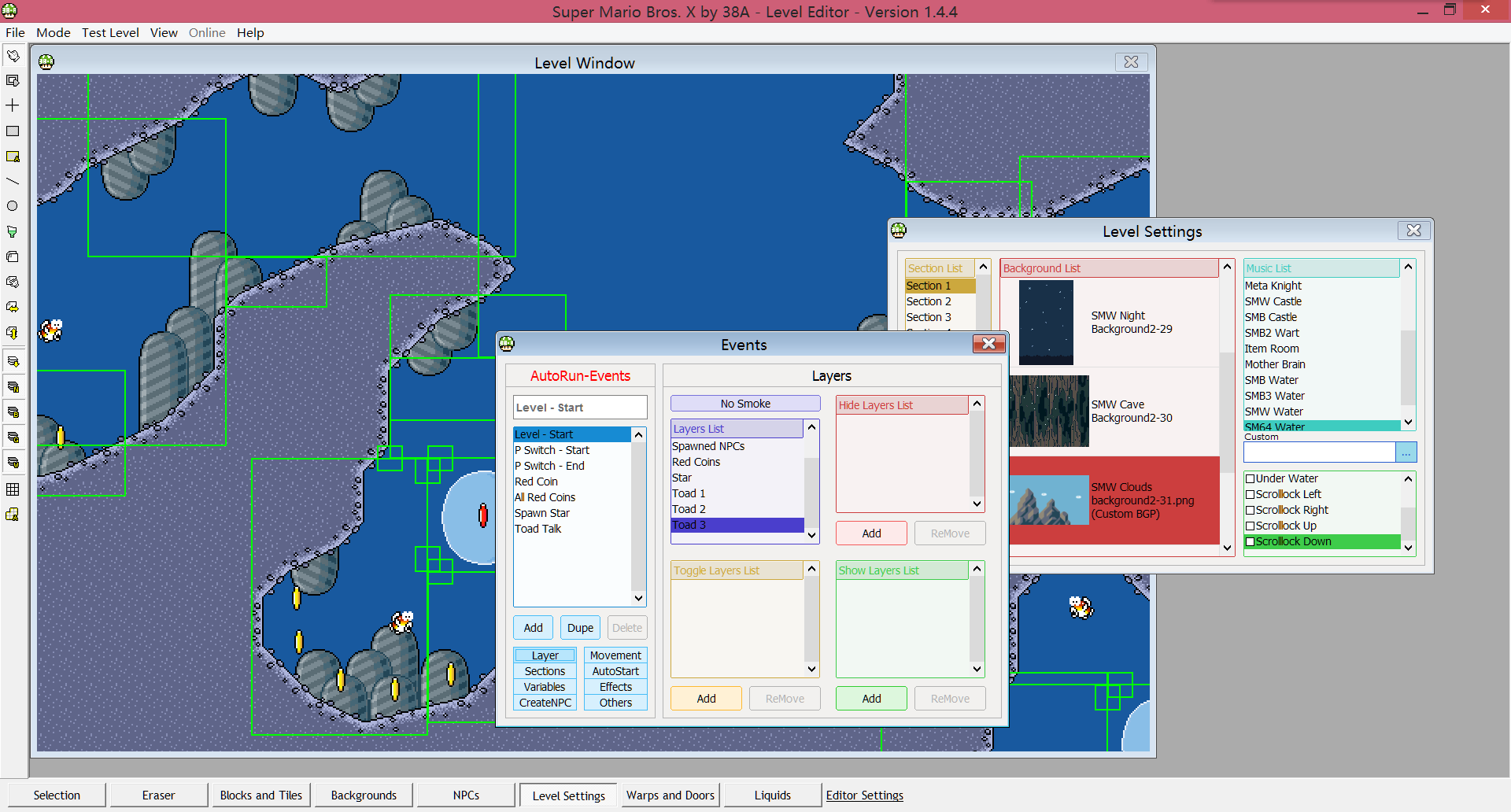Toggle the Scrollock Left checkbox
The width and height of the screenshot is (1511, 812).
tap(1250, 494)
